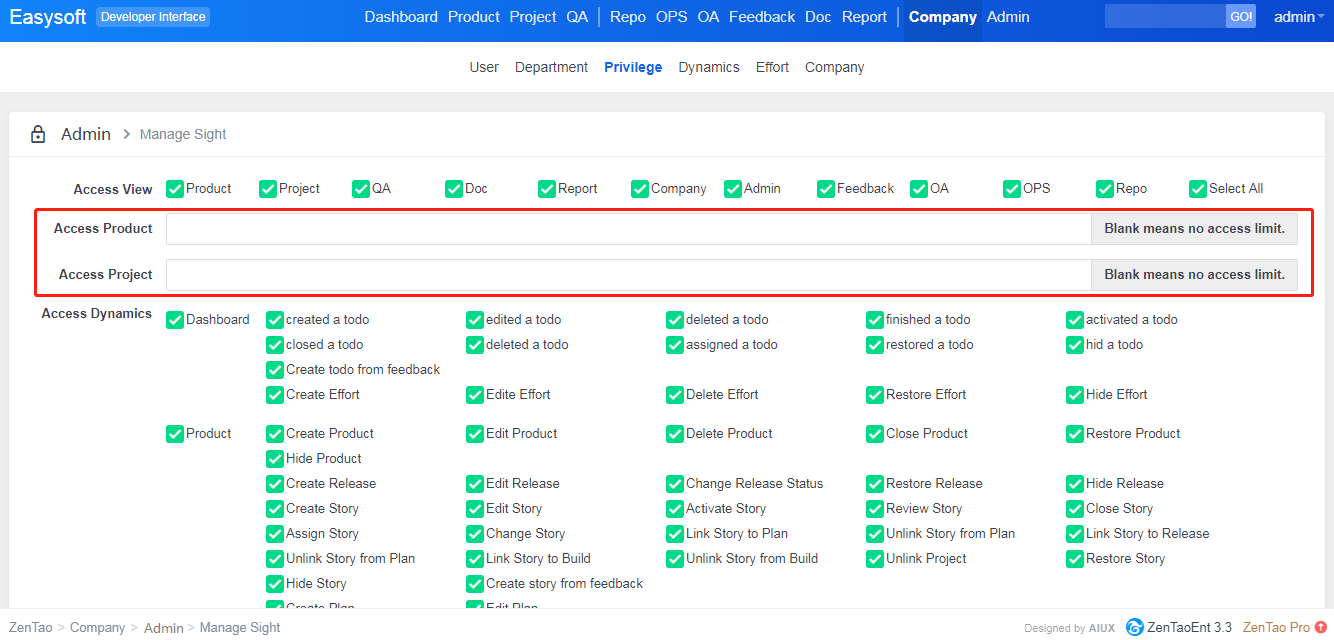This screenshot has height=640, width=1334.
Task: Open the Access Product selection field
Action: [628, 229]
